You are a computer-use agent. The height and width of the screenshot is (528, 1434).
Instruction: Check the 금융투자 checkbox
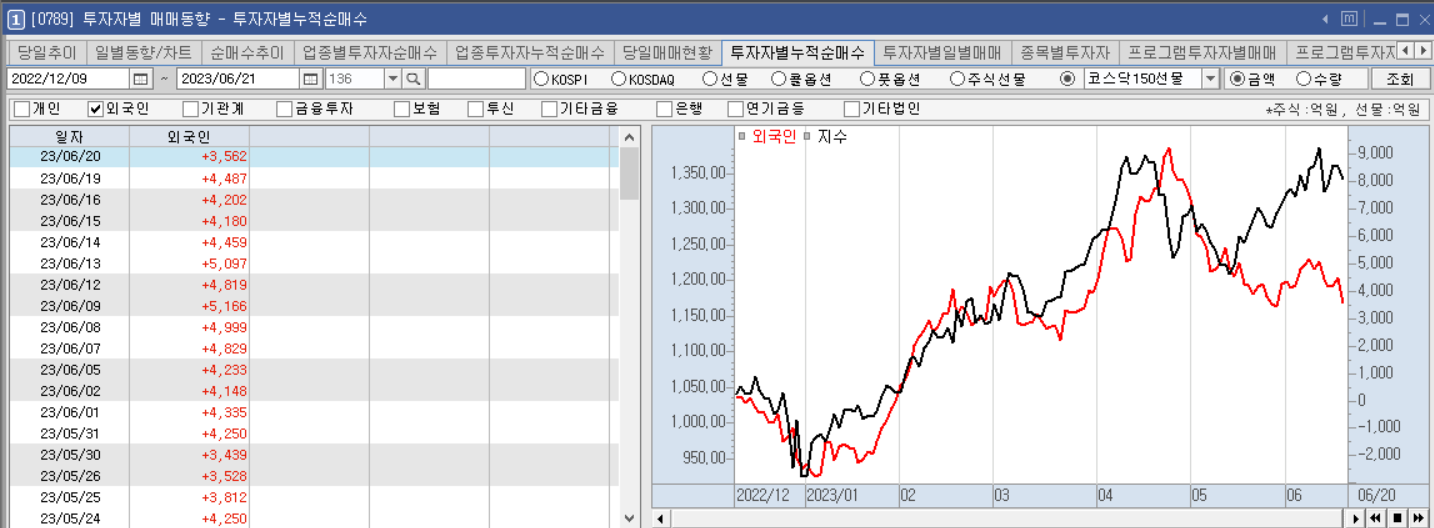point(284,109)
